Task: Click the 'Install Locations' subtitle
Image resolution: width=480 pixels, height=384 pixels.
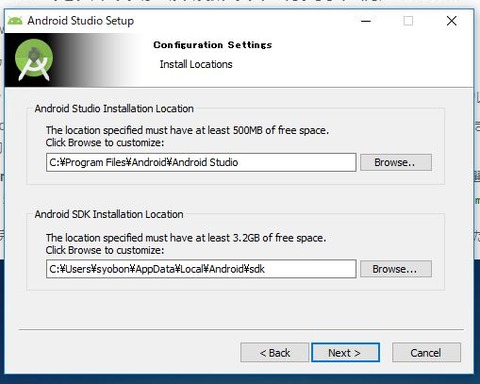Action: 196,64
